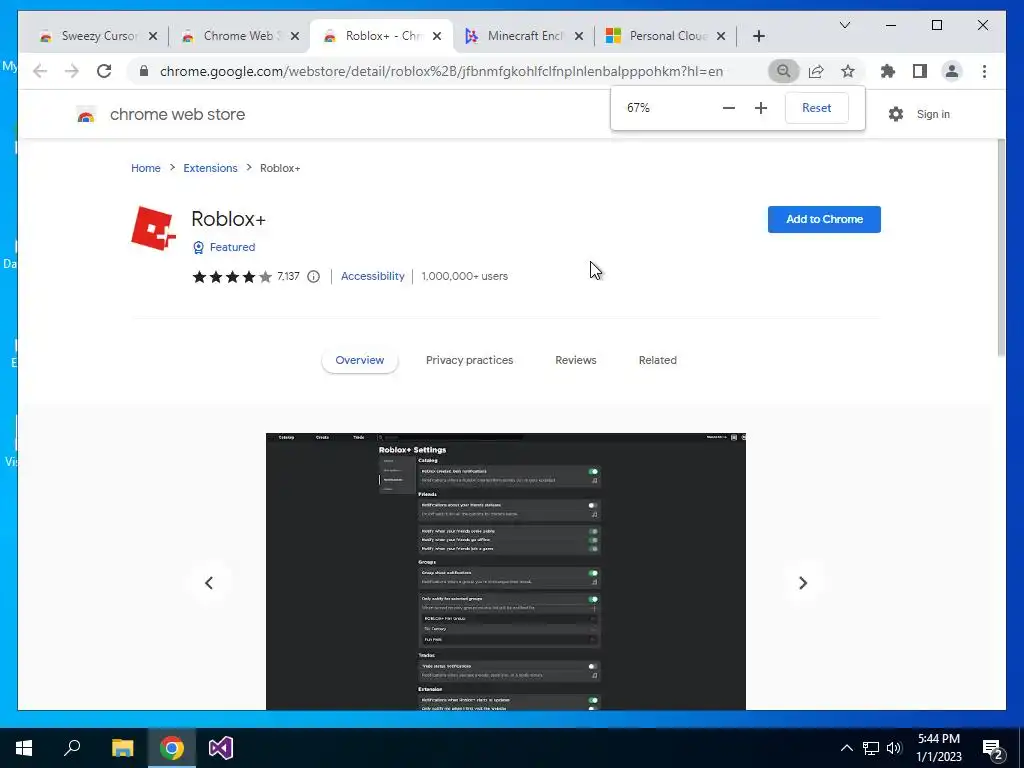Open the tab search dropdown arrow
Viewport: 1024px width, 768px height.
pyautogui.click(x=845, y=25)
